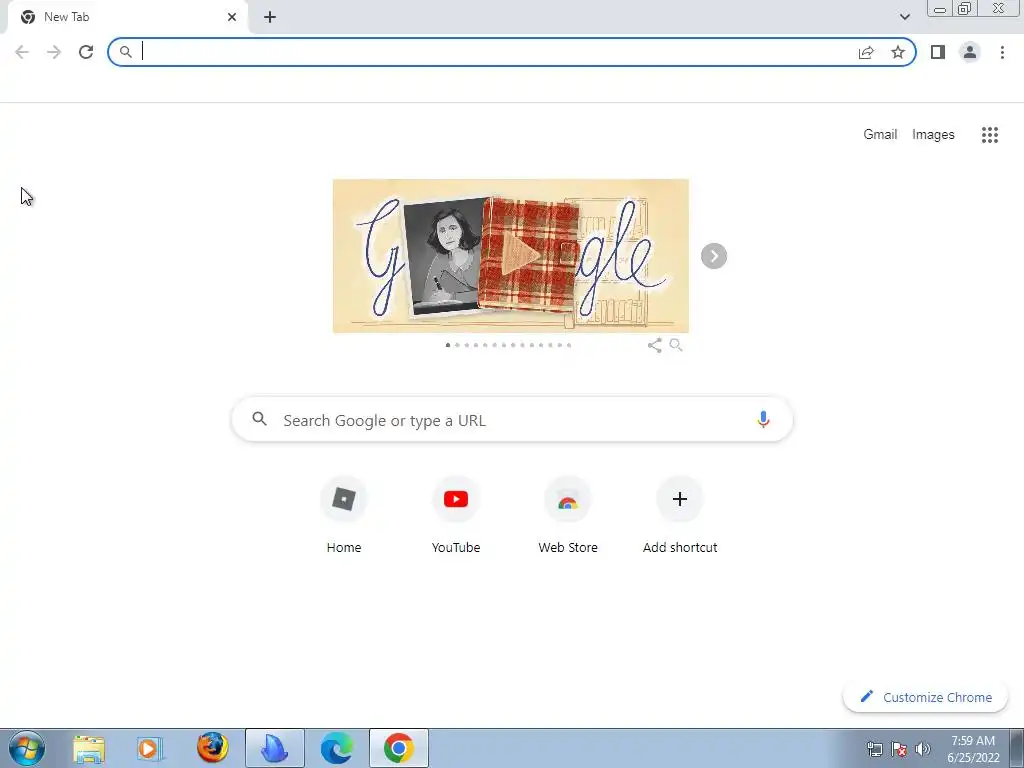Open the Windows Start menu
This screenshot has height=768, width=1024.
(27, 748)
